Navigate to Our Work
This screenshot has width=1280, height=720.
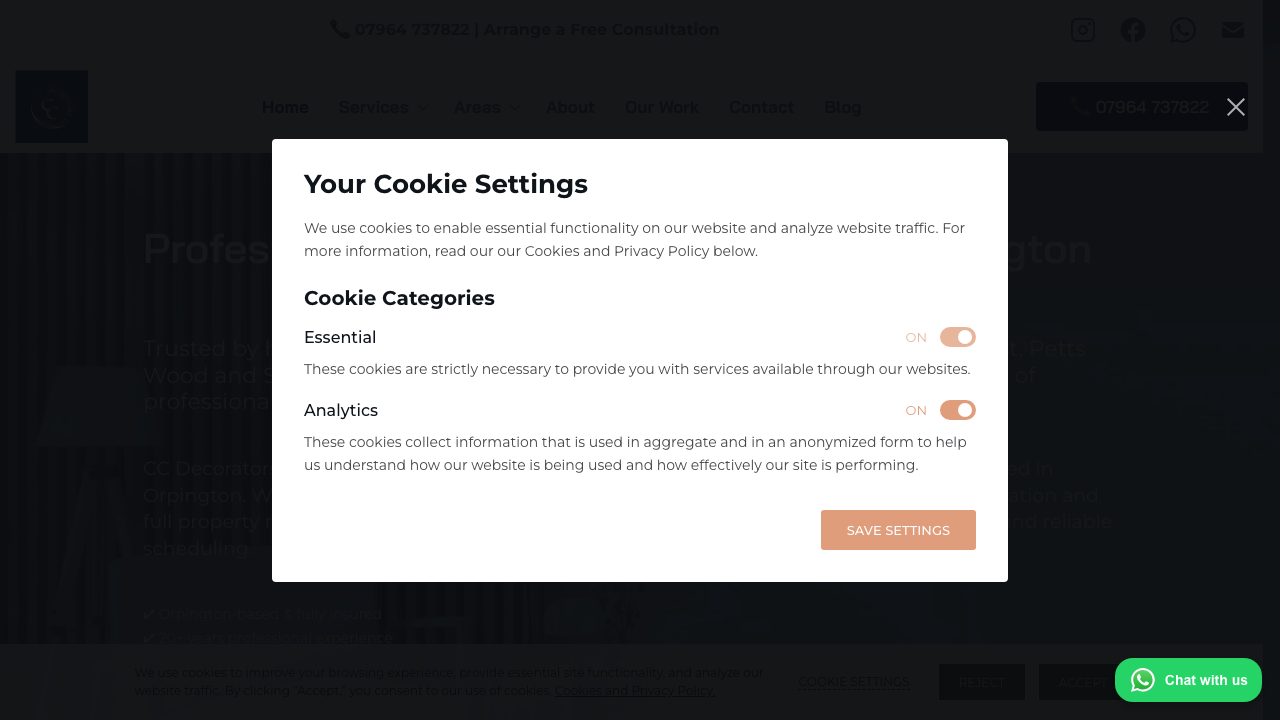point(661,107)
